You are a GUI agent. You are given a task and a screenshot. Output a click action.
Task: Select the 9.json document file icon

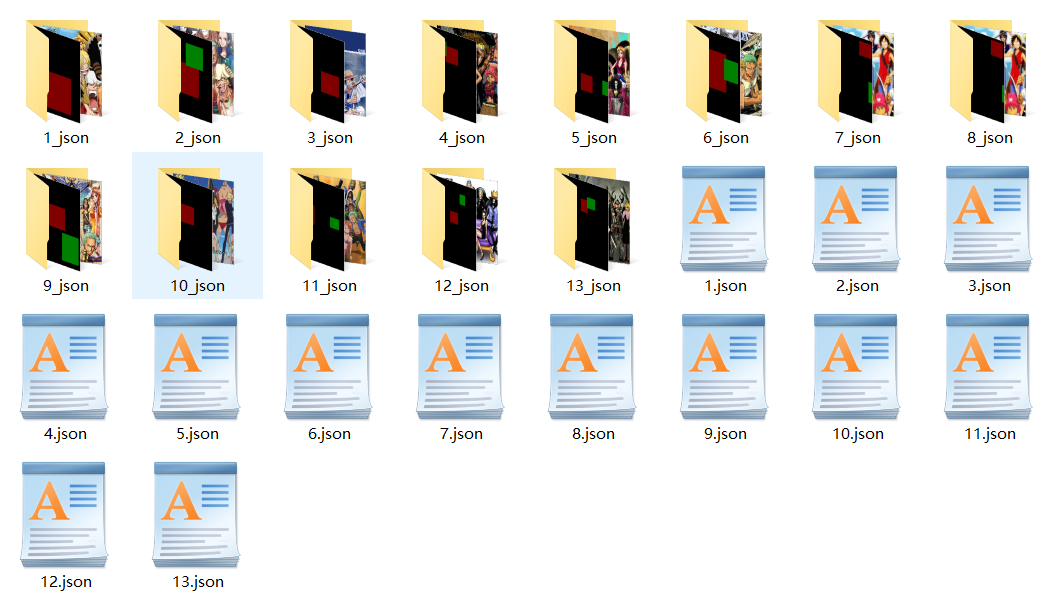click(724, 367)
